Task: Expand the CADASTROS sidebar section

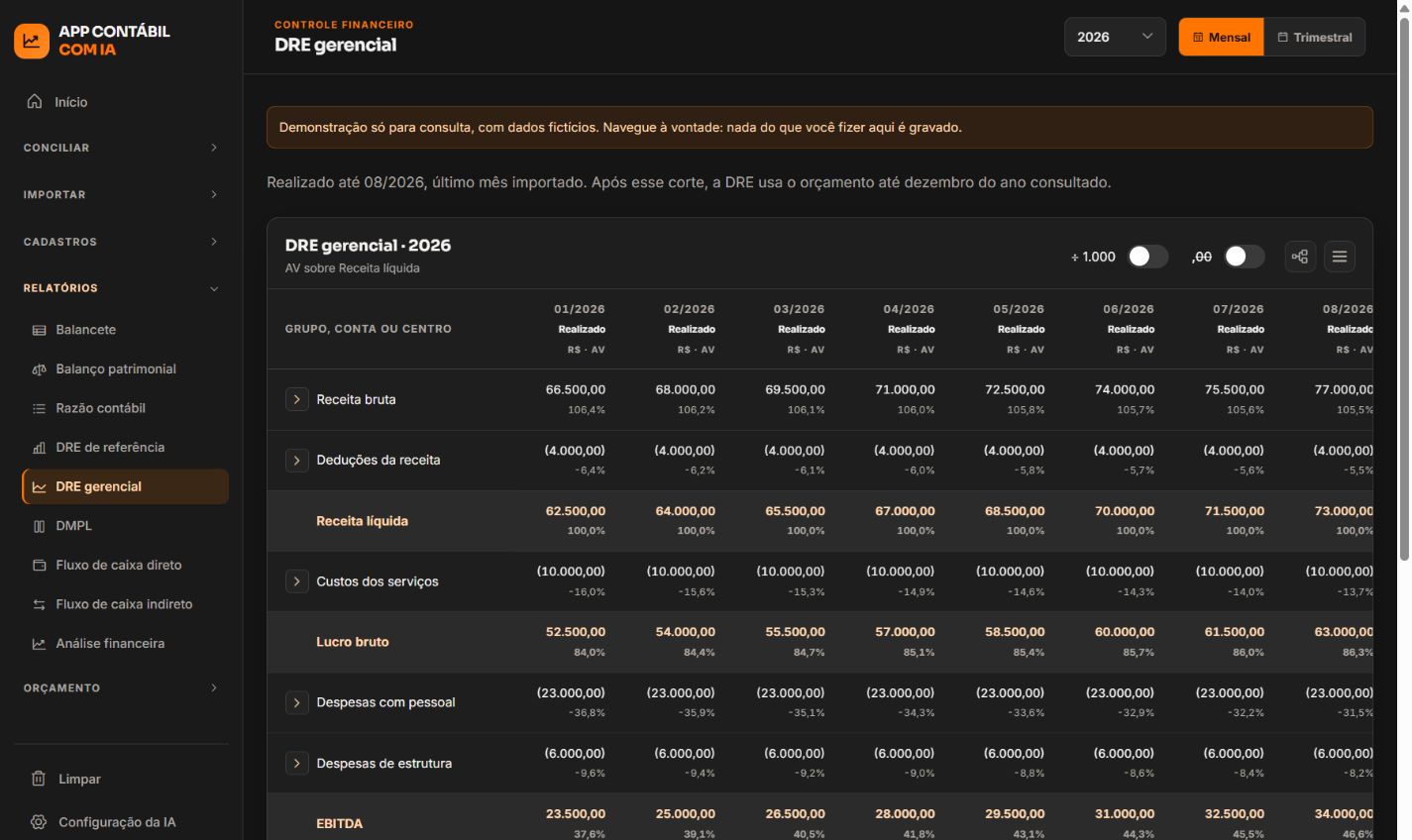Action: click(121, 242)
